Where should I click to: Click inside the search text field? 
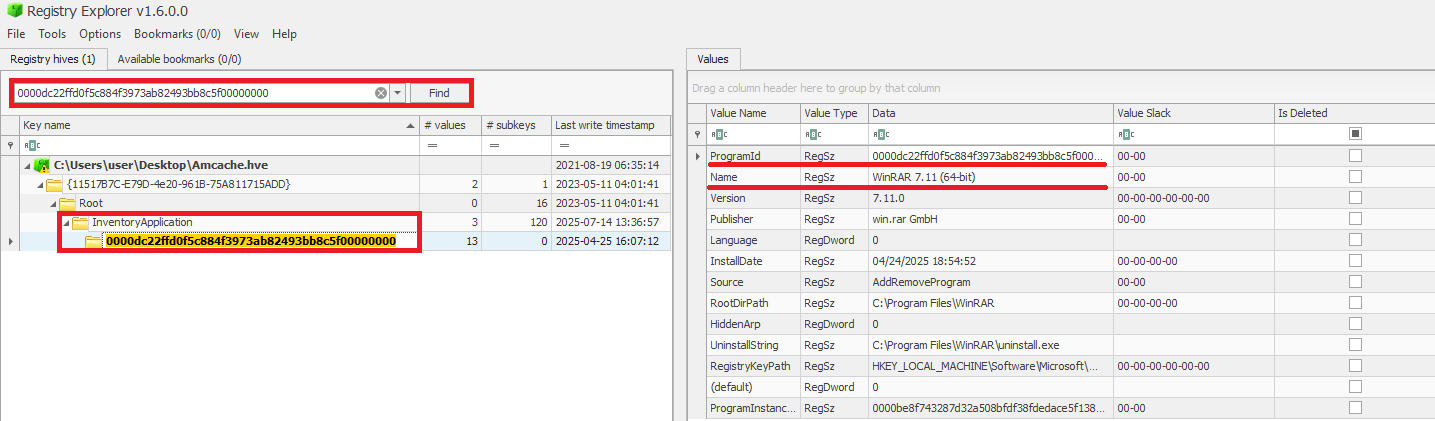coord(190,93)
